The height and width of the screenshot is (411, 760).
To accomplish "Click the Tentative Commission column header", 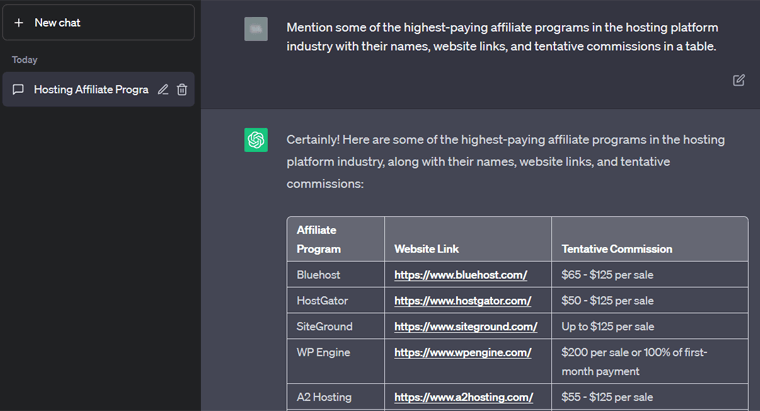I will (x=649, y=239).
